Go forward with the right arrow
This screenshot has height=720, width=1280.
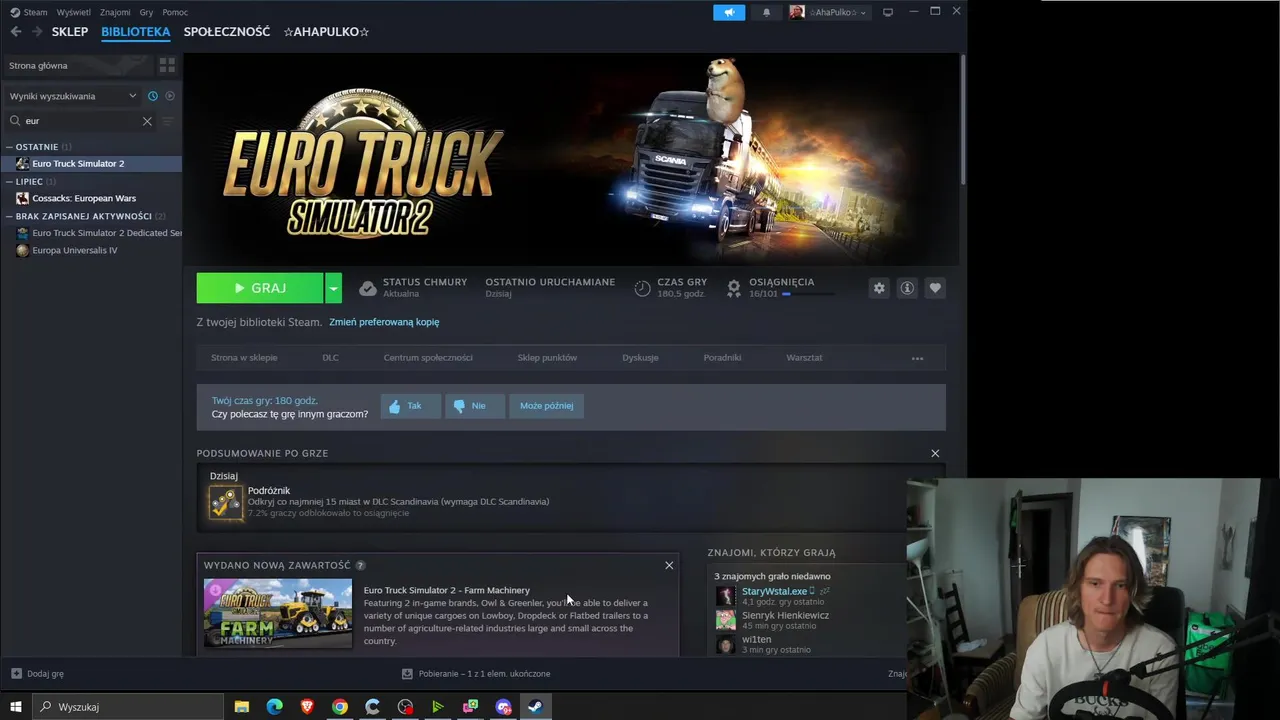pos(37,32)
